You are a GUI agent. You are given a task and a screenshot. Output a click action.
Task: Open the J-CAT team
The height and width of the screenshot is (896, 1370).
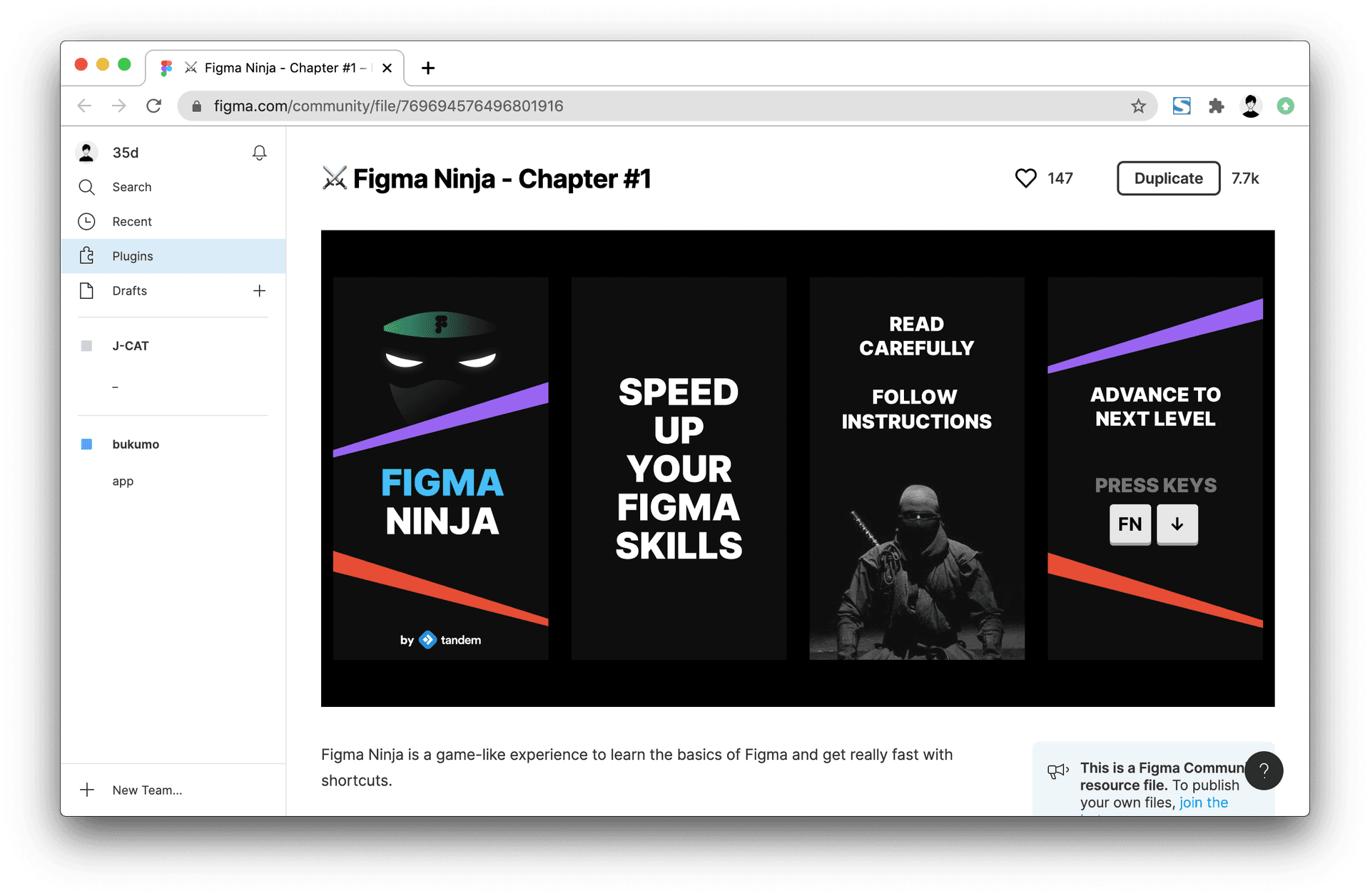point(131,346)
